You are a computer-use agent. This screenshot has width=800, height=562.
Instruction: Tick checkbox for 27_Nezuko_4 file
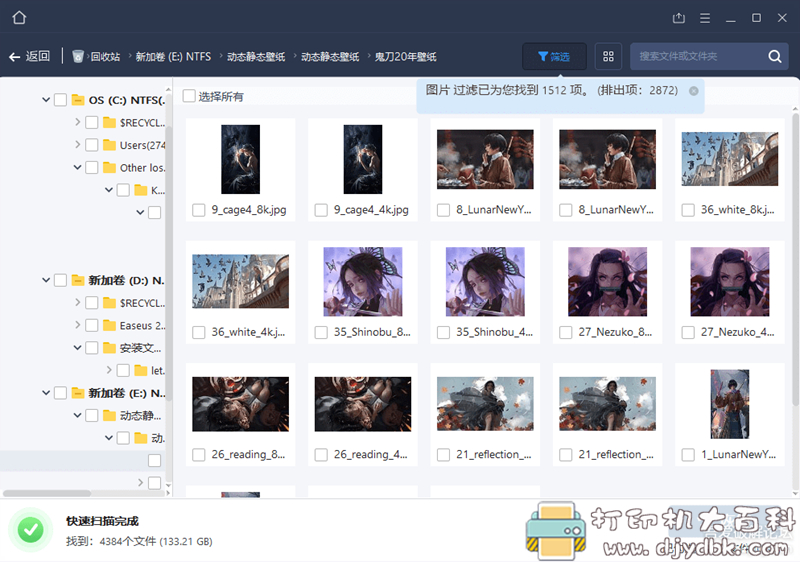point(688,333)
